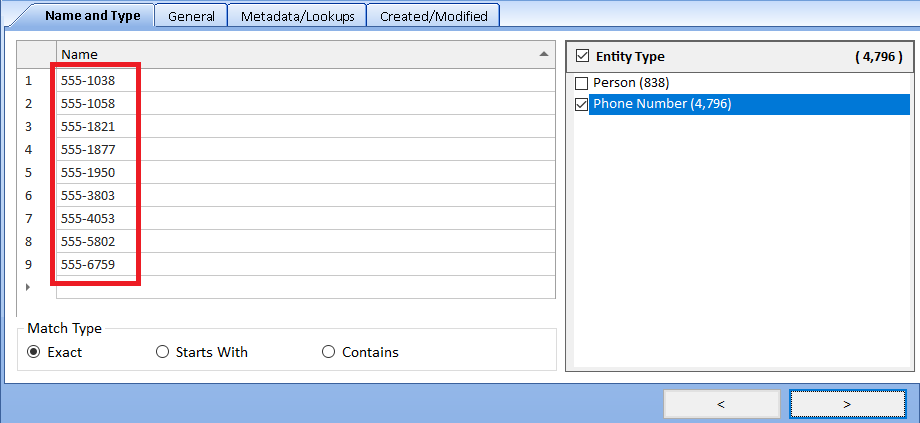Select the name cell 555-1058
This screenshot has height=423, width=920.
click(306, 103)
